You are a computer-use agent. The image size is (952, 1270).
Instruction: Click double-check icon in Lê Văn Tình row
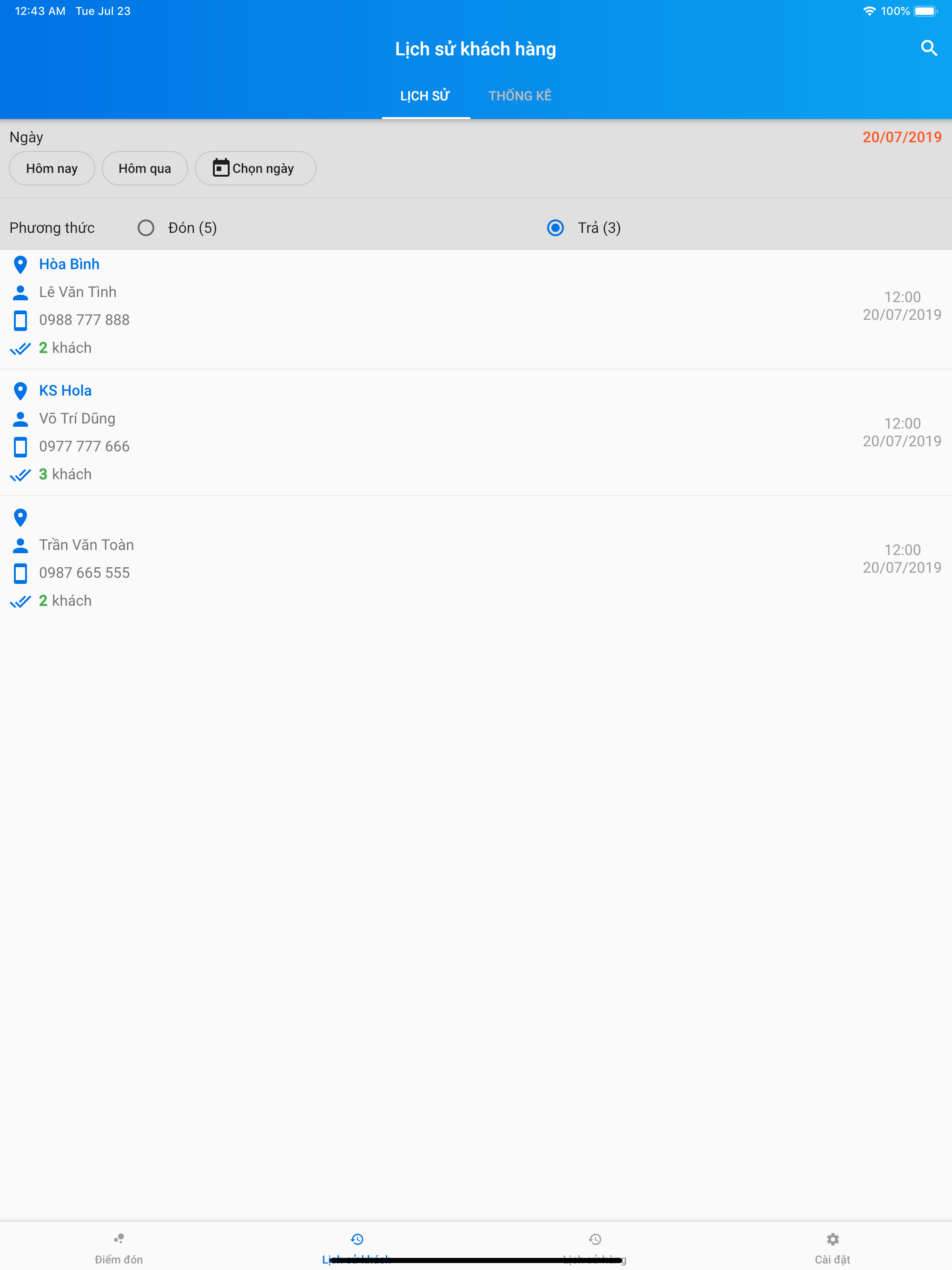pos(20,349)
